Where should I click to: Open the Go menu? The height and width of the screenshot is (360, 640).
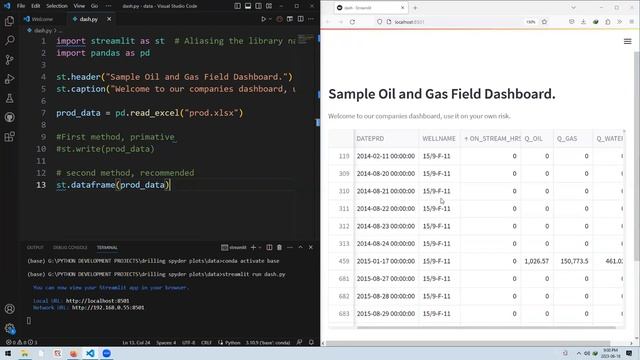(94, 6)
